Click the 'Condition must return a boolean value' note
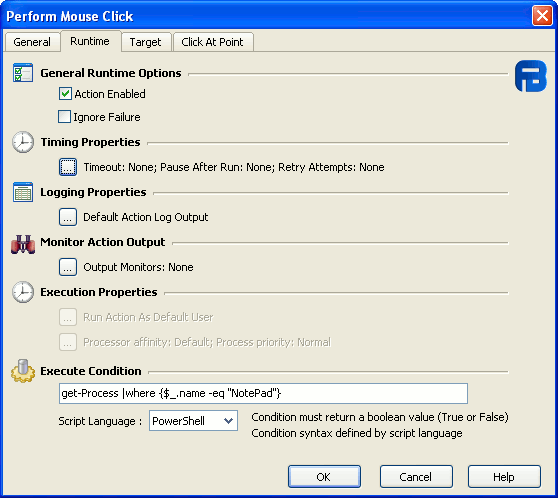 coord(380,417)
